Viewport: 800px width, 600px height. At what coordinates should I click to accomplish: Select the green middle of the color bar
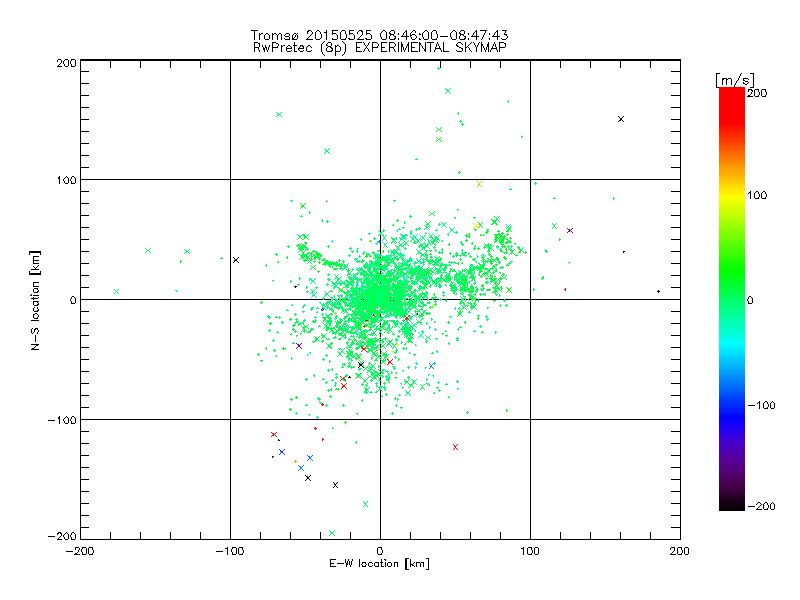click(x=732, y=299)
